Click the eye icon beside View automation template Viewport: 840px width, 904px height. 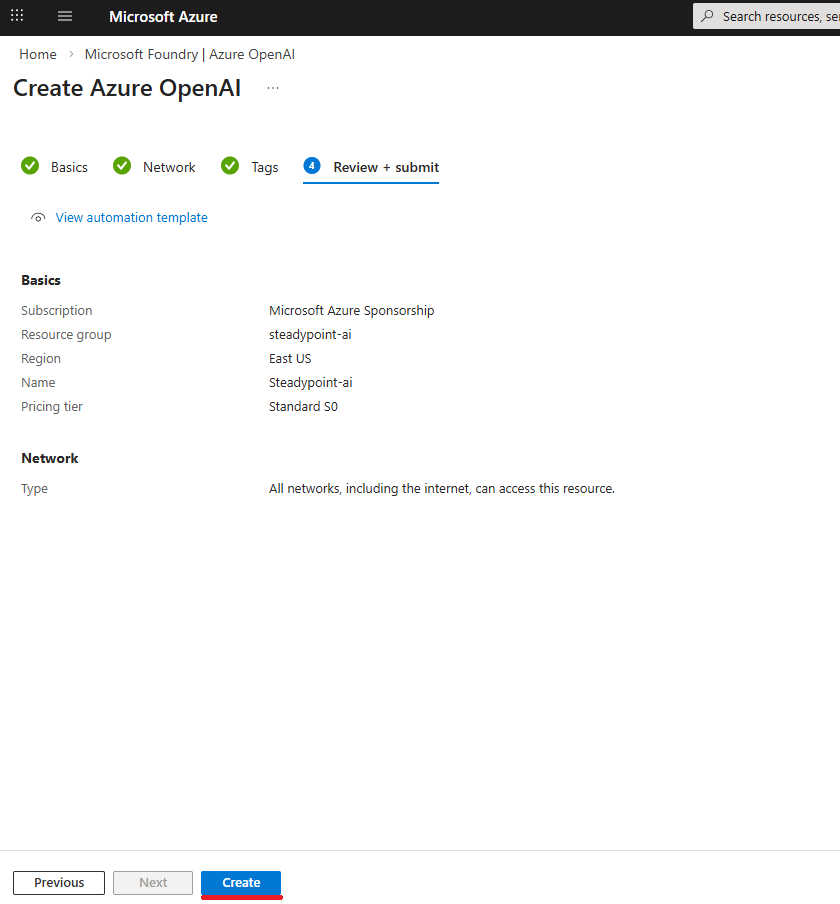click(x=38, y=218)
